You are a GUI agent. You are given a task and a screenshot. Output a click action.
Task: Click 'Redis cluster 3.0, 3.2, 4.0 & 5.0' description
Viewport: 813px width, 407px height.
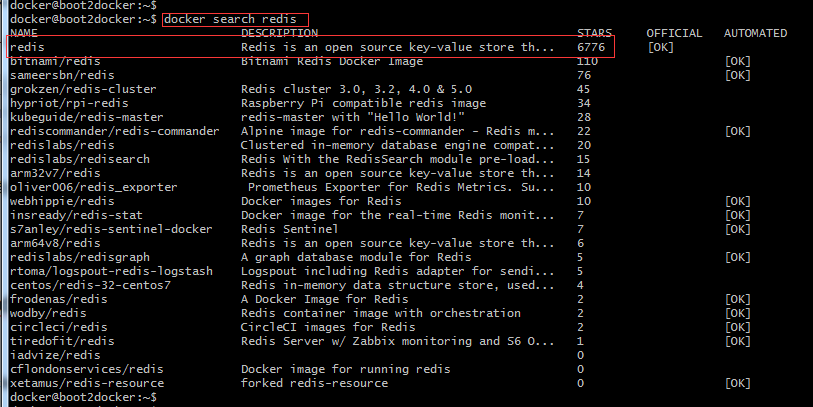356,89
